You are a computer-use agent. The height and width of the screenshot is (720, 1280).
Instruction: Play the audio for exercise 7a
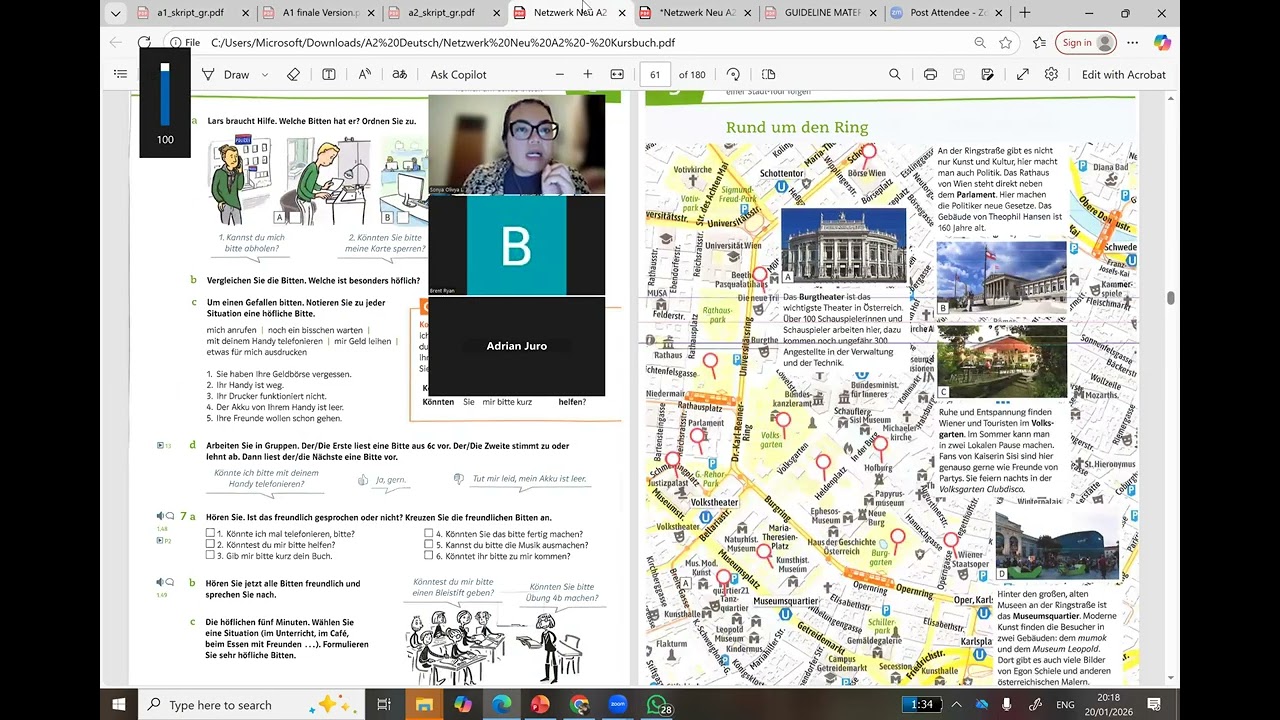tap(160, 517)
